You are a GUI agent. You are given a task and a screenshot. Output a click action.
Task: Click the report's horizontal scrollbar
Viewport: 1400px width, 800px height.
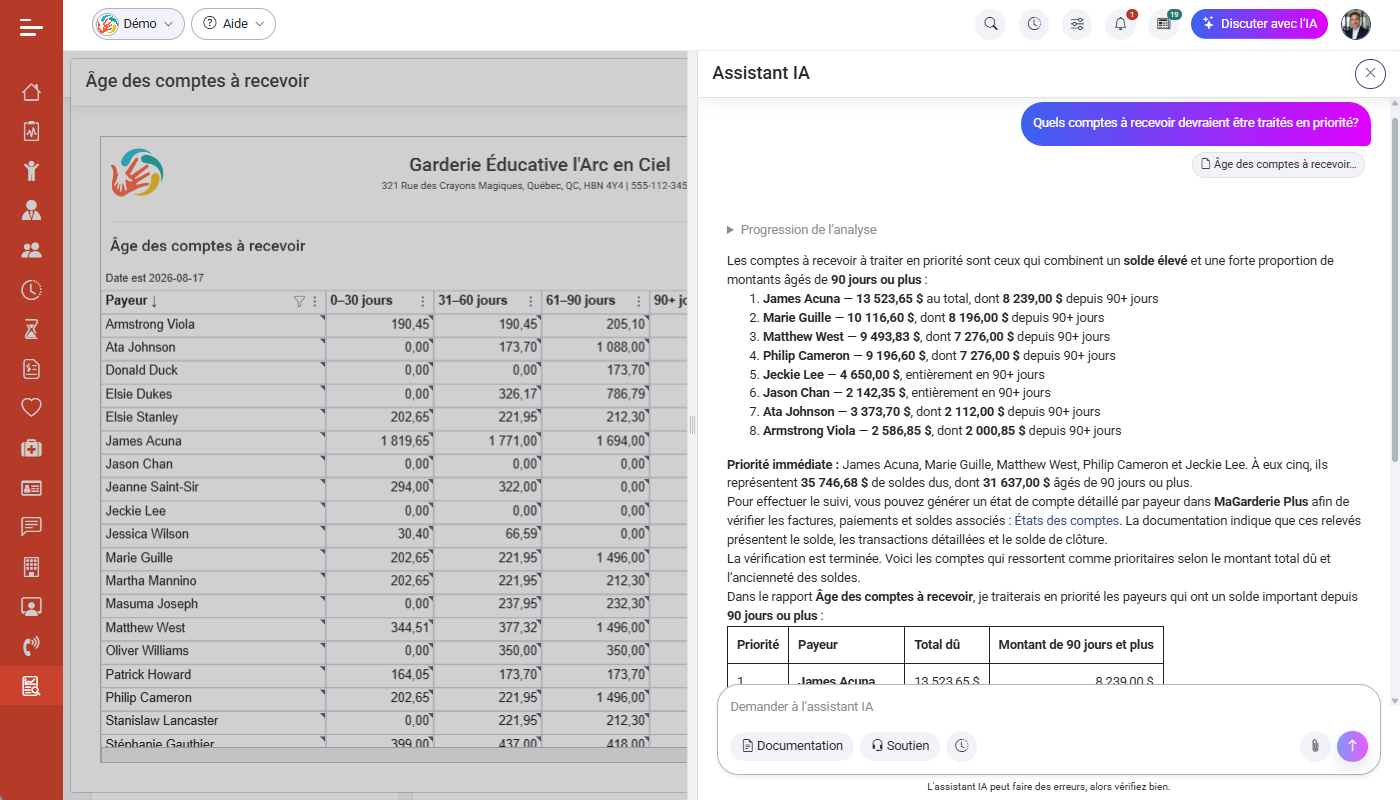pyautogui.click(x=394, y=755)
